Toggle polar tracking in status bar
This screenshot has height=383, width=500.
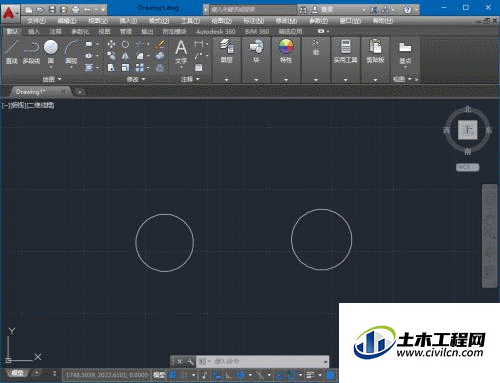click(x=241, y=375)
